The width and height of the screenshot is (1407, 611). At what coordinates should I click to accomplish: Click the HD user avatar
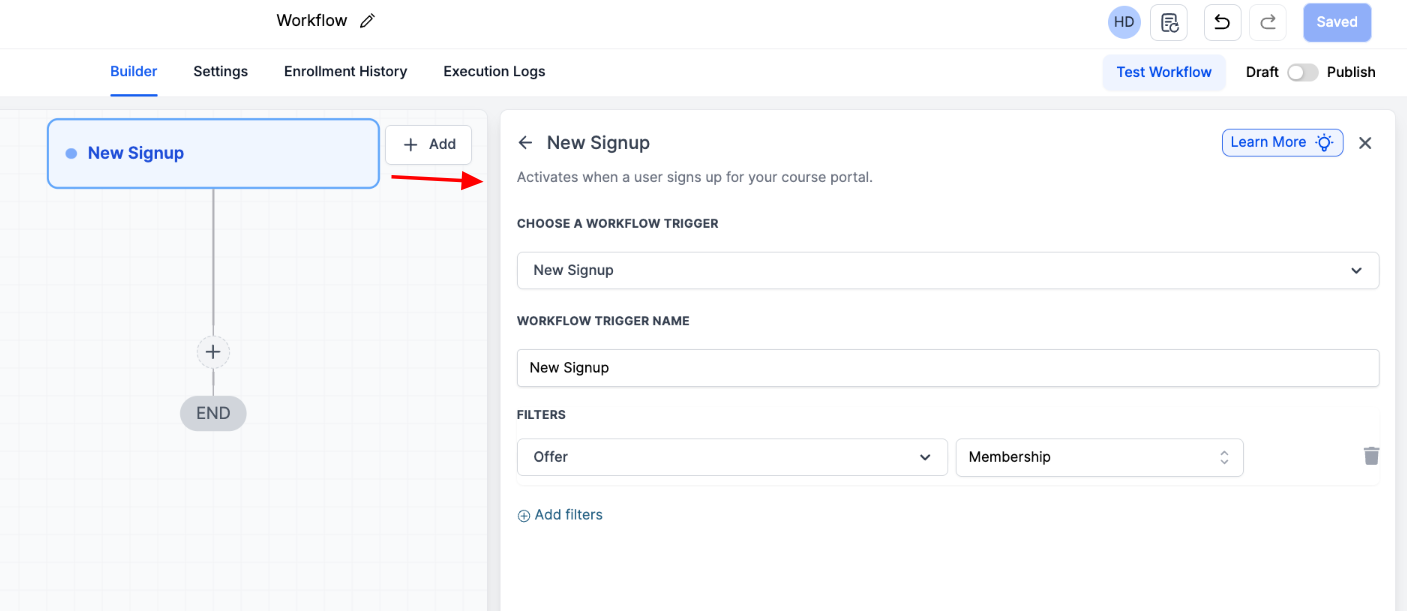[1124, 22]
